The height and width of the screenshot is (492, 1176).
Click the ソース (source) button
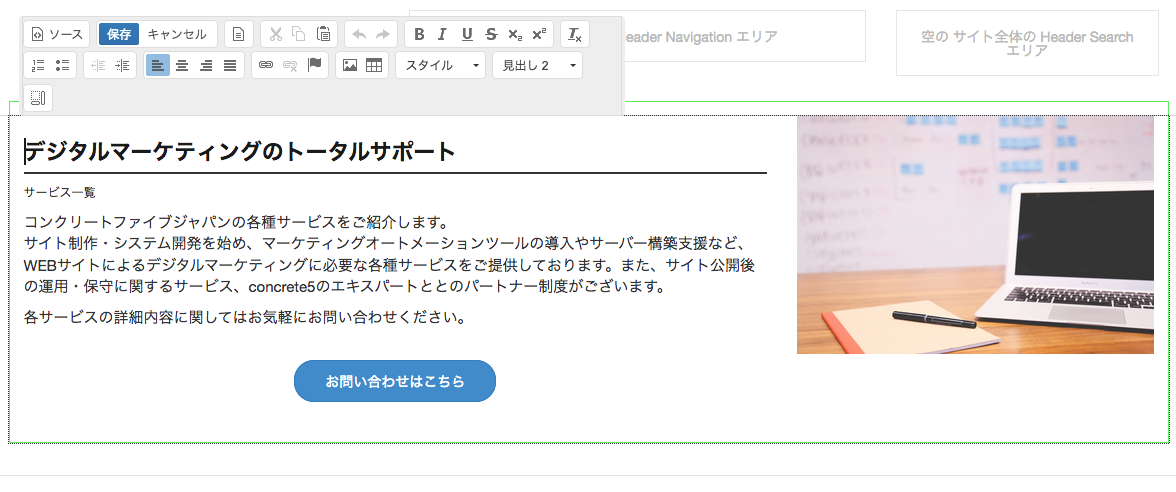pyautogui.click(x=57, y=34)
